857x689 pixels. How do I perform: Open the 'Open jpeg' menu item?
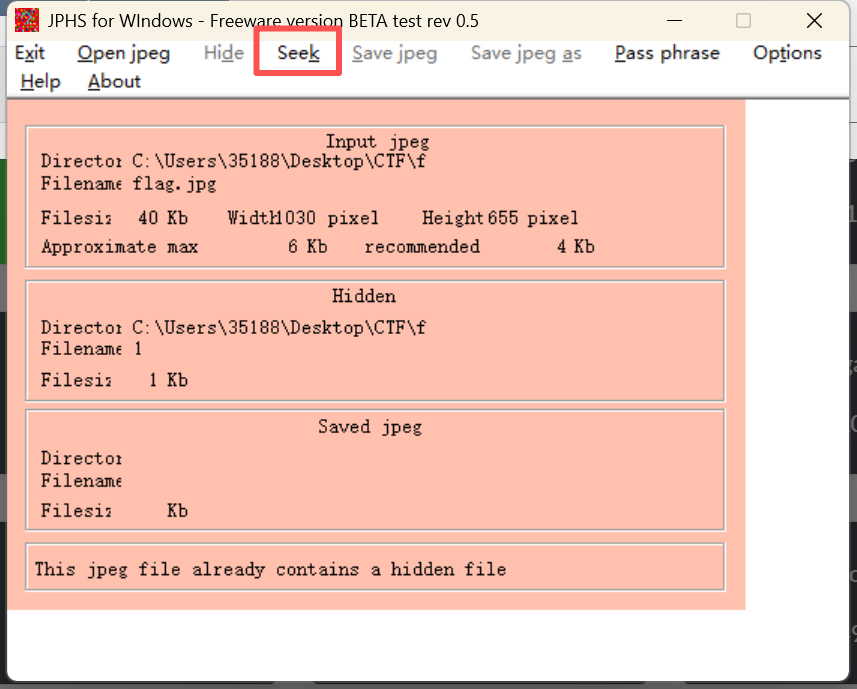pyautogui.click(x=124, y=53)
